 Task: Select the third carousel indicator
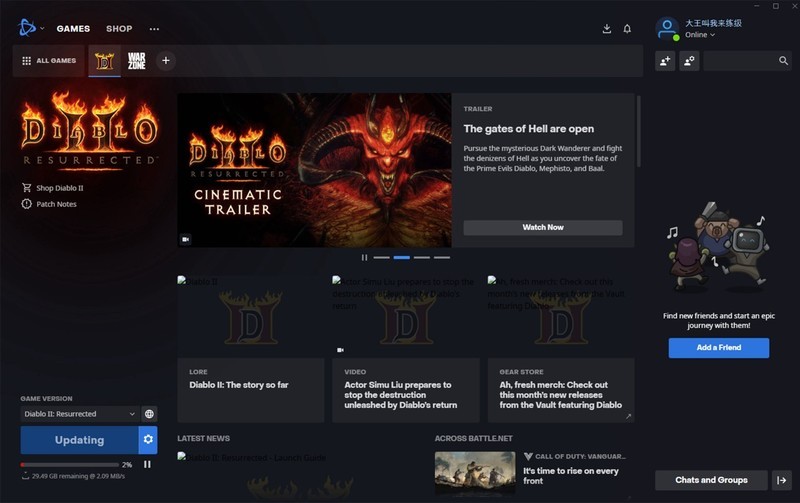click(421, 258)
